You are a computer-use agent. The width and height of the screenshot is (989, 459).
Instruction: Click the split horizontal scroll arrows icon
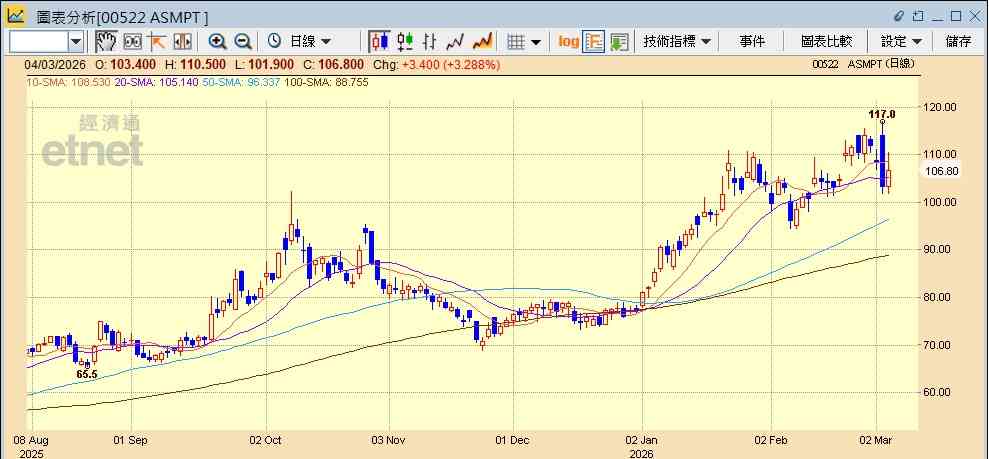[182, 42]
